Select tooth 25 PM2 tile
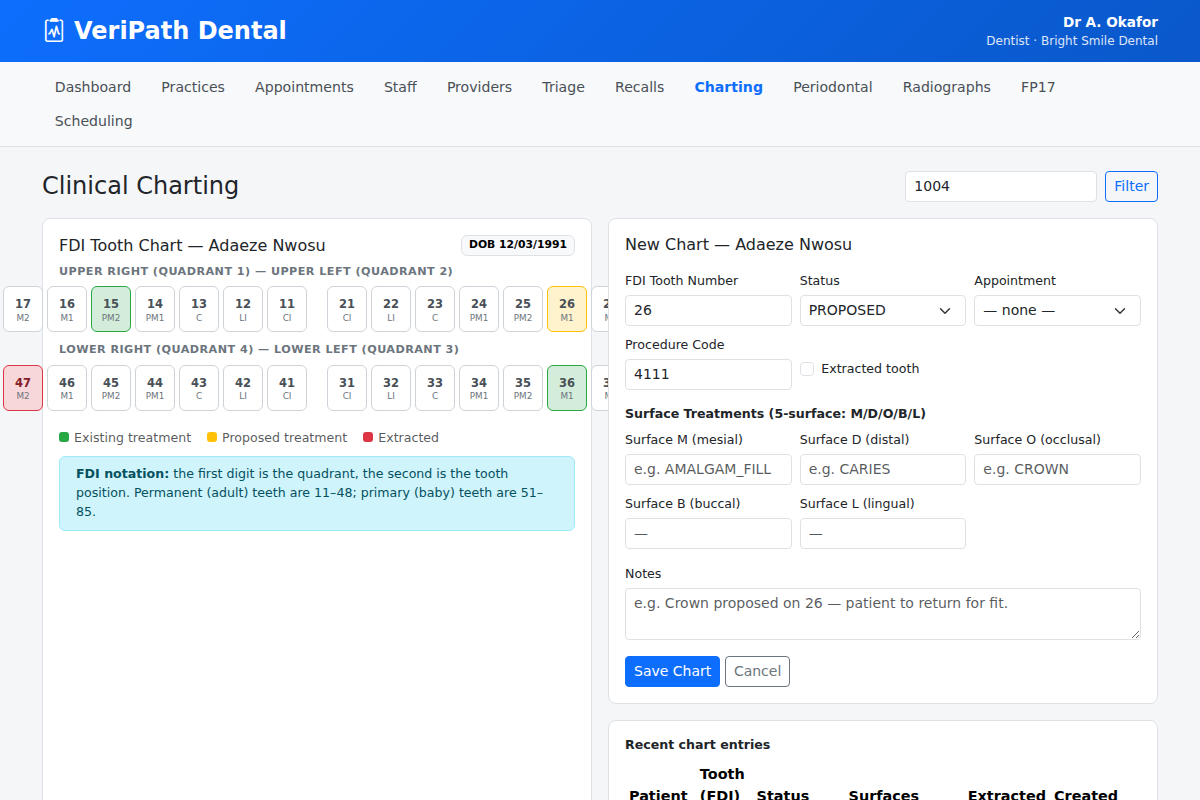The image size is (1200, 800). pyautogui.click(x=523, y=309)
